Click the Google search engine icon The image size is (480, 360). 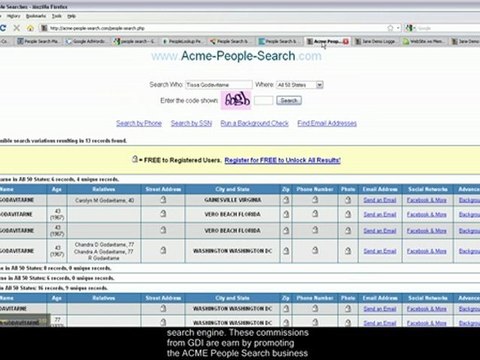click(x=409, y=28)
